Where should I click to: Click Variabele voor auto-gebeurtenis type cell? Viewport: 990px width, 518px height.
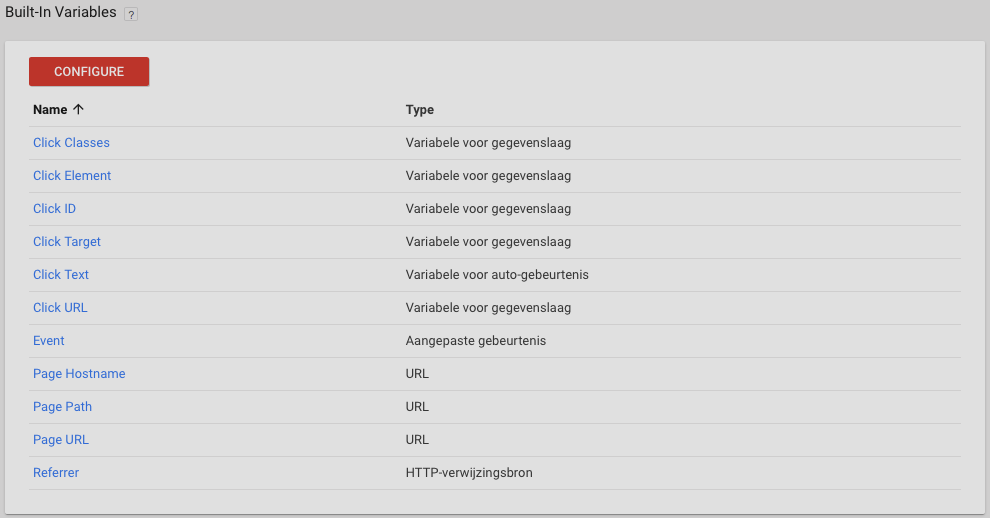[x=497, y=275]
